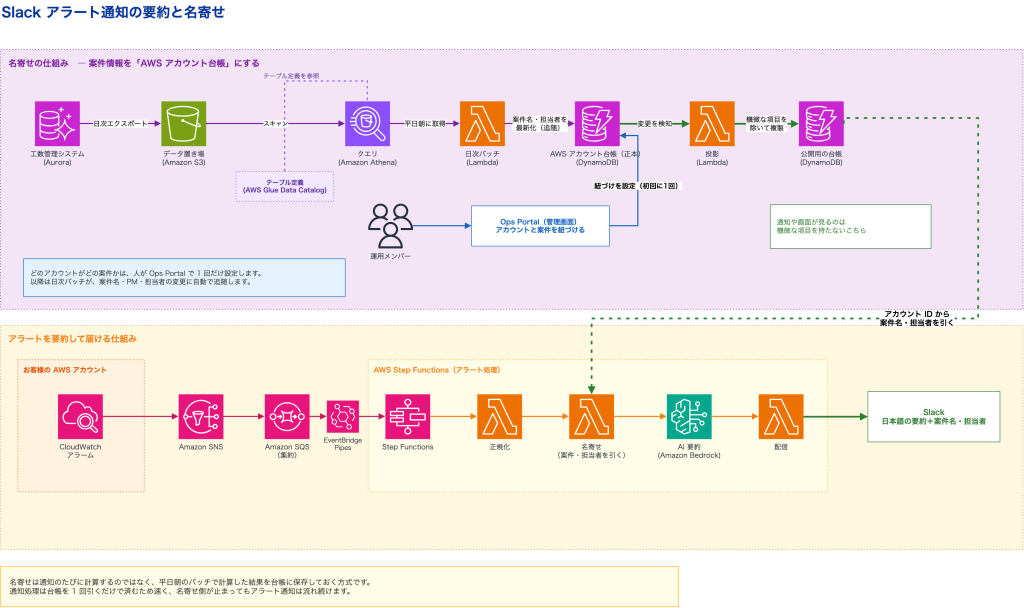
Task: Select the EventBridge Pipes icon
Action: click(x=343, y=417)
